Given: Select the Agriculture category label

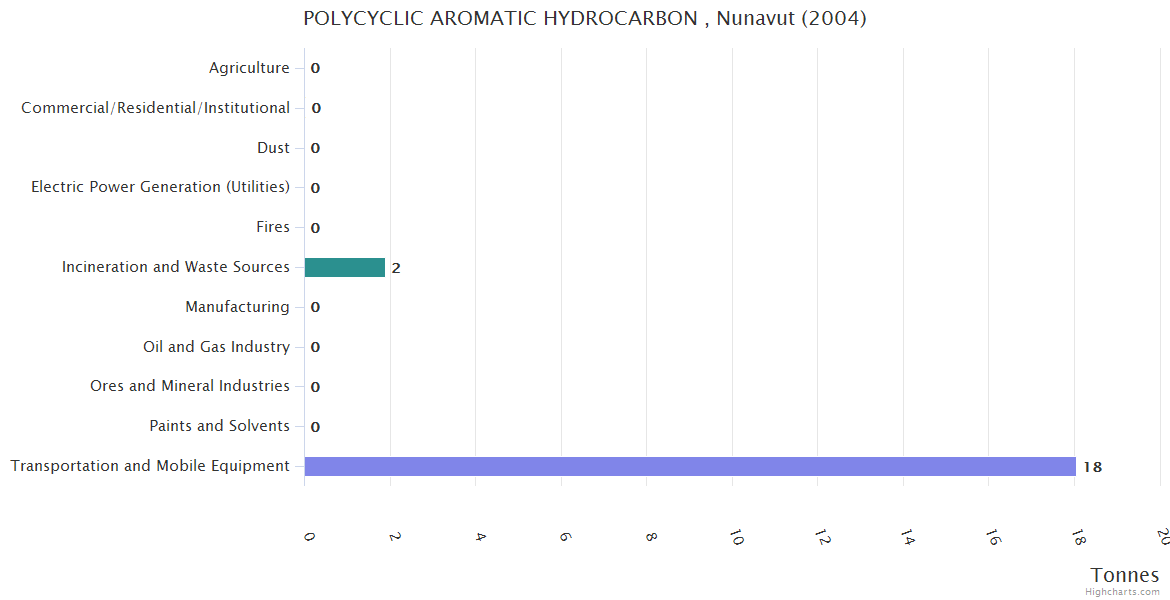Looking at the screenshot, I should pyautogui.click(x=249, y=68).
